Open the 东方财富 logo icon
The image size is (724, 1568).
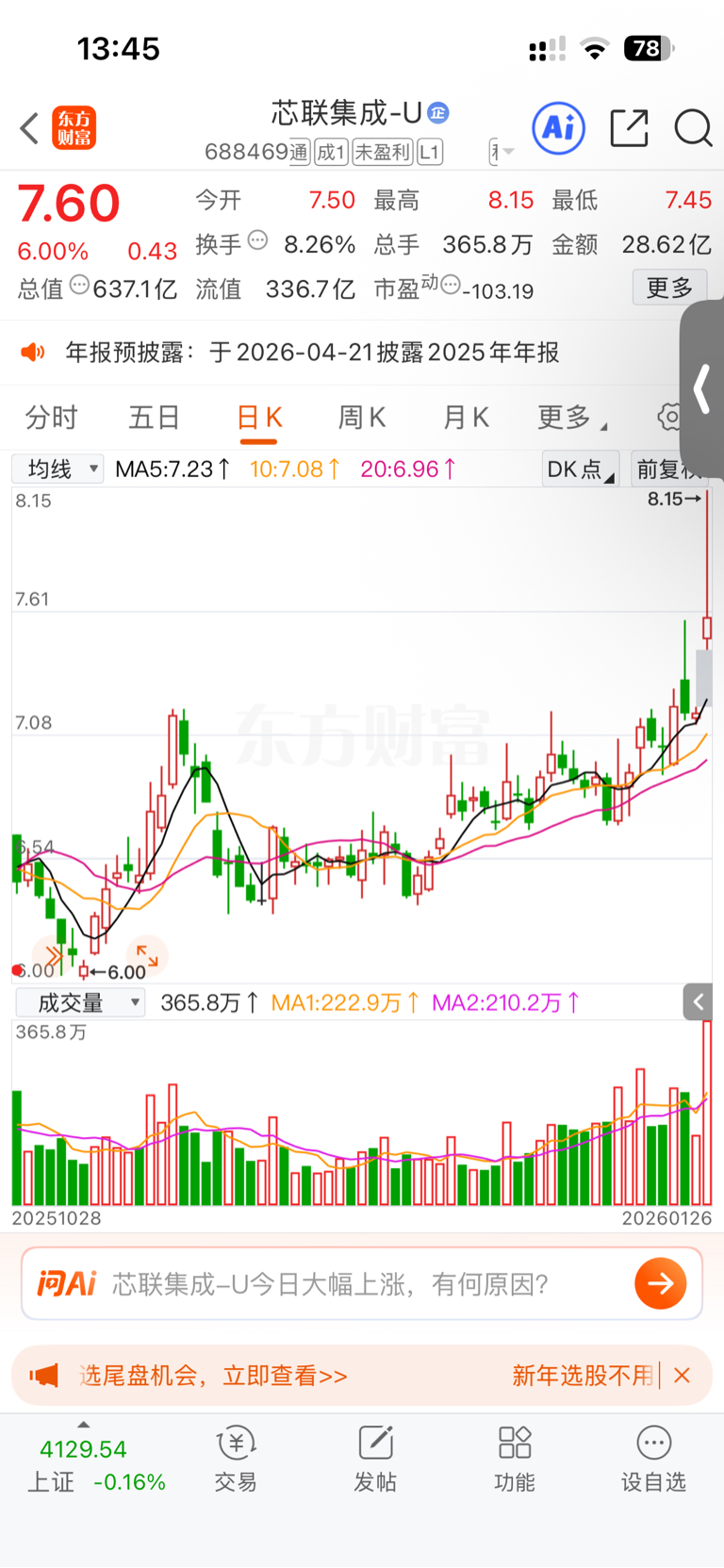tap(74, 128)
